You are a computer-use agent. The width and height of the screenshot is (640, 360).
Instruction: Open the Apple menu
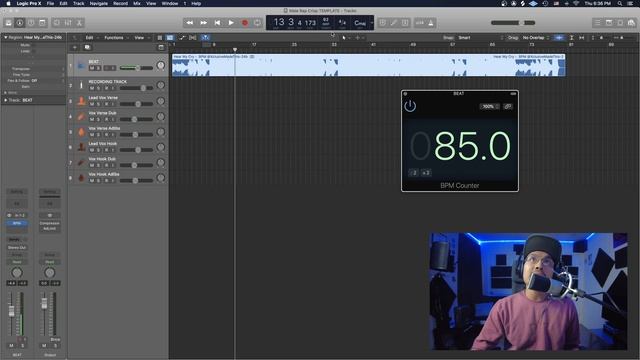click(8, 3)
